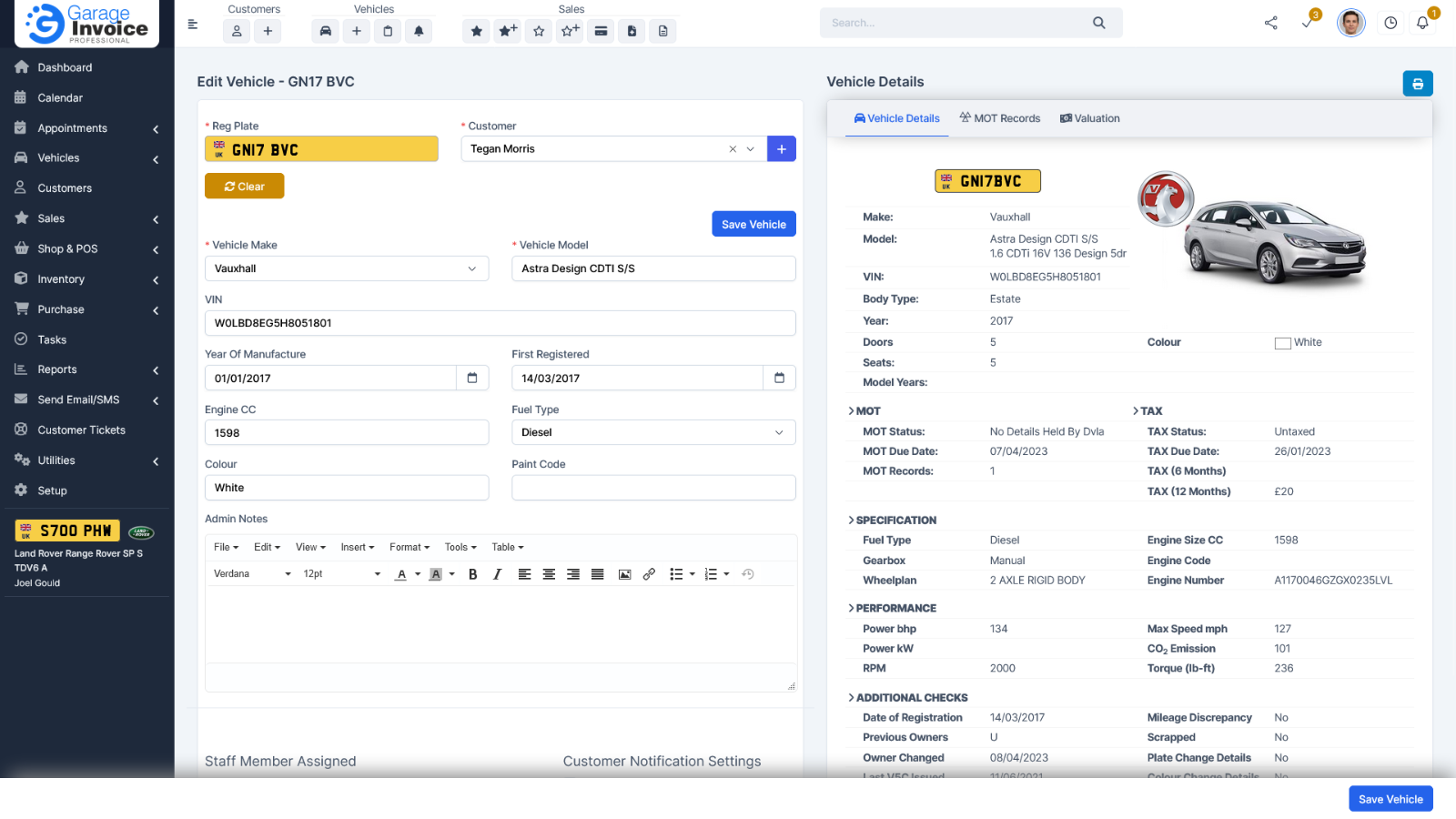Open the Format menu in the notes editor

click(408, 547)
